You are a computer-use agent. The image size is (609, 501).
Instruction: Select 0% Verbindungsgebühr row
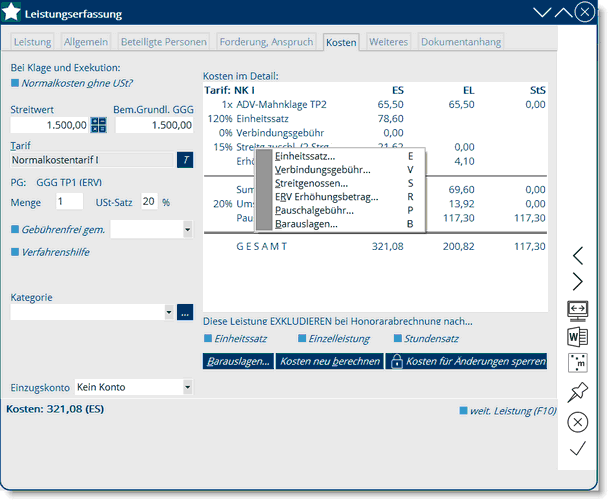(x=375, y=133)
